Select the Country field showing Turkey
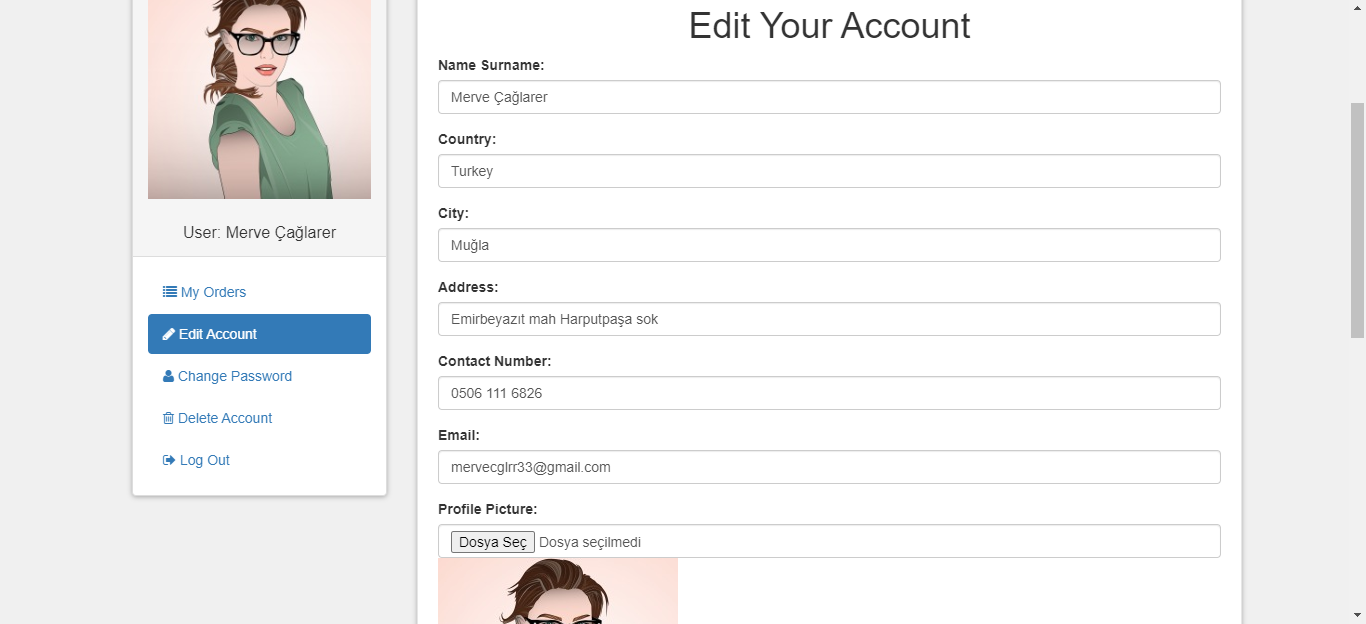The width and height of the screenshot is (1366, 624). [x=828, y=170]
